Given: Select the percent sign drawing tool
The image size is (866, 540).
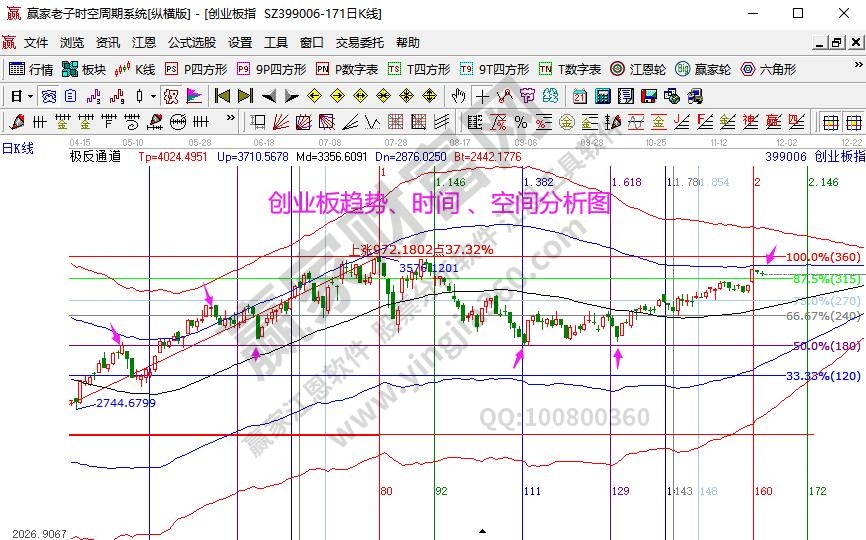Looking at the screenshot, I should click(521, 122).
